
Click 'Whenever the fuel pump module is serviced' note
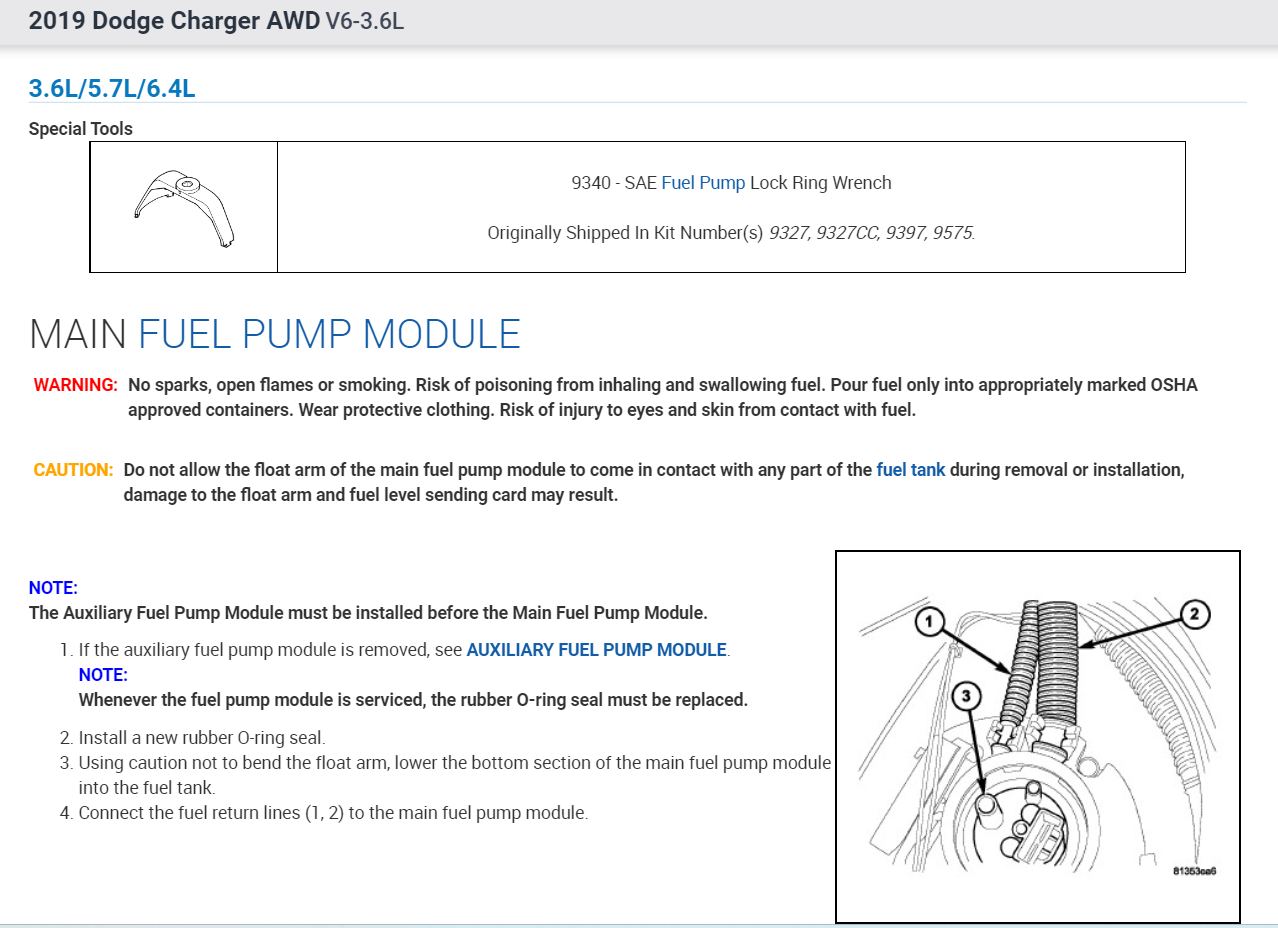(413, 700)
